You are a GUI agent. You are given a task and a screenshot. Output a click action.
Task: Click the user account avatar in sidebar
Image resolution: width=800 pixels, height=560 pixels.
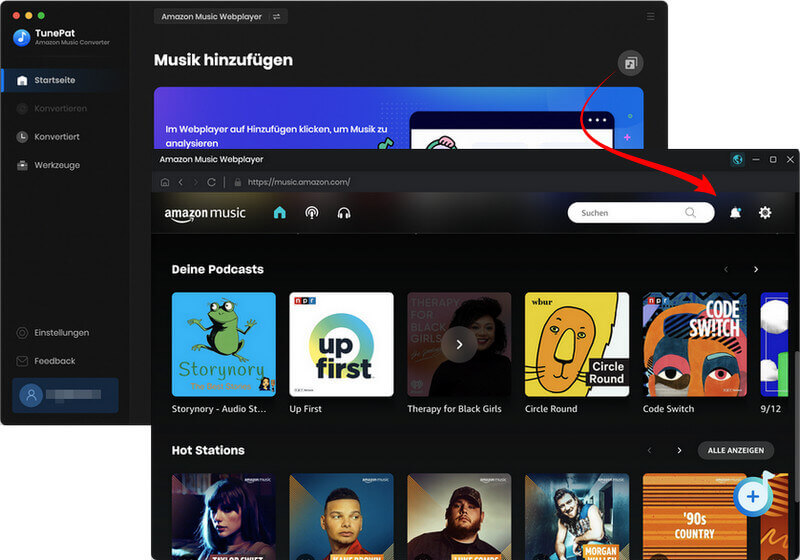(31, 395)
